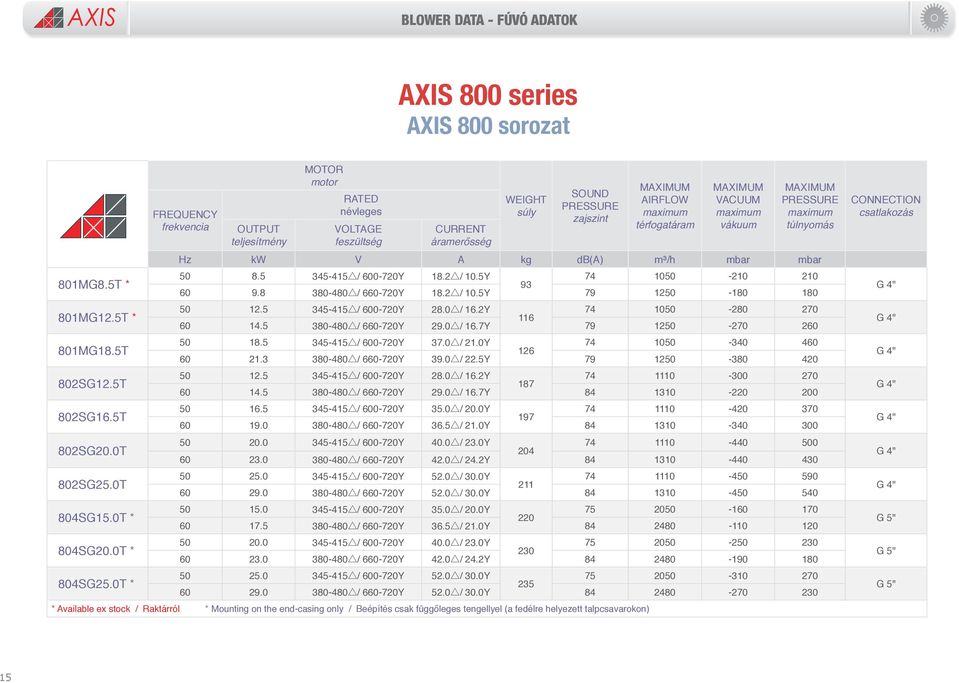Select the weight value 187

(x=526, y=384)
